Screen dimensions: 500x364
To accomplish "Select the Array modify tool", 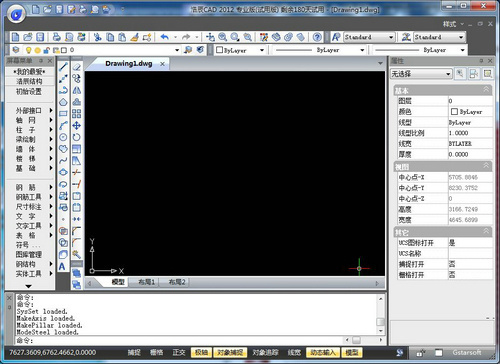I will [77, 114].
